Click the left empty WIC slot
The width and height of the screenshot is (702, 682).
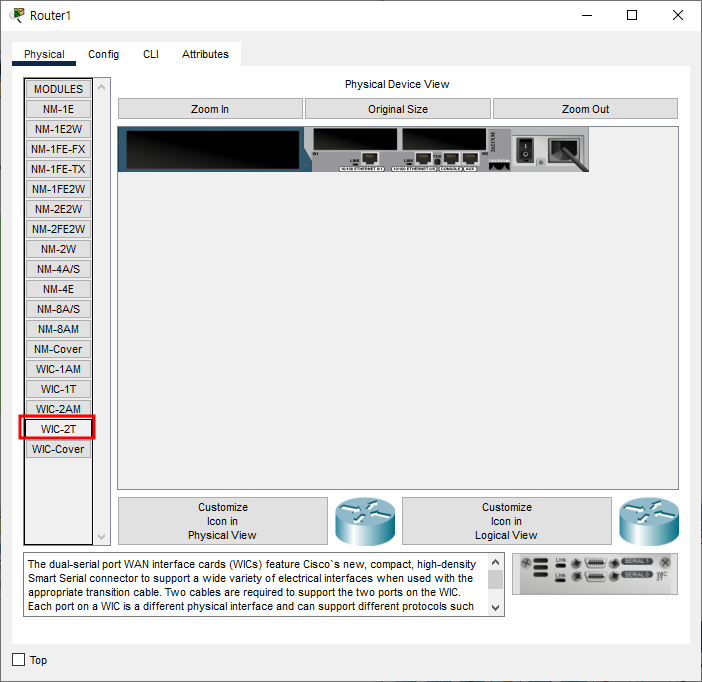[x=355, y=139]
